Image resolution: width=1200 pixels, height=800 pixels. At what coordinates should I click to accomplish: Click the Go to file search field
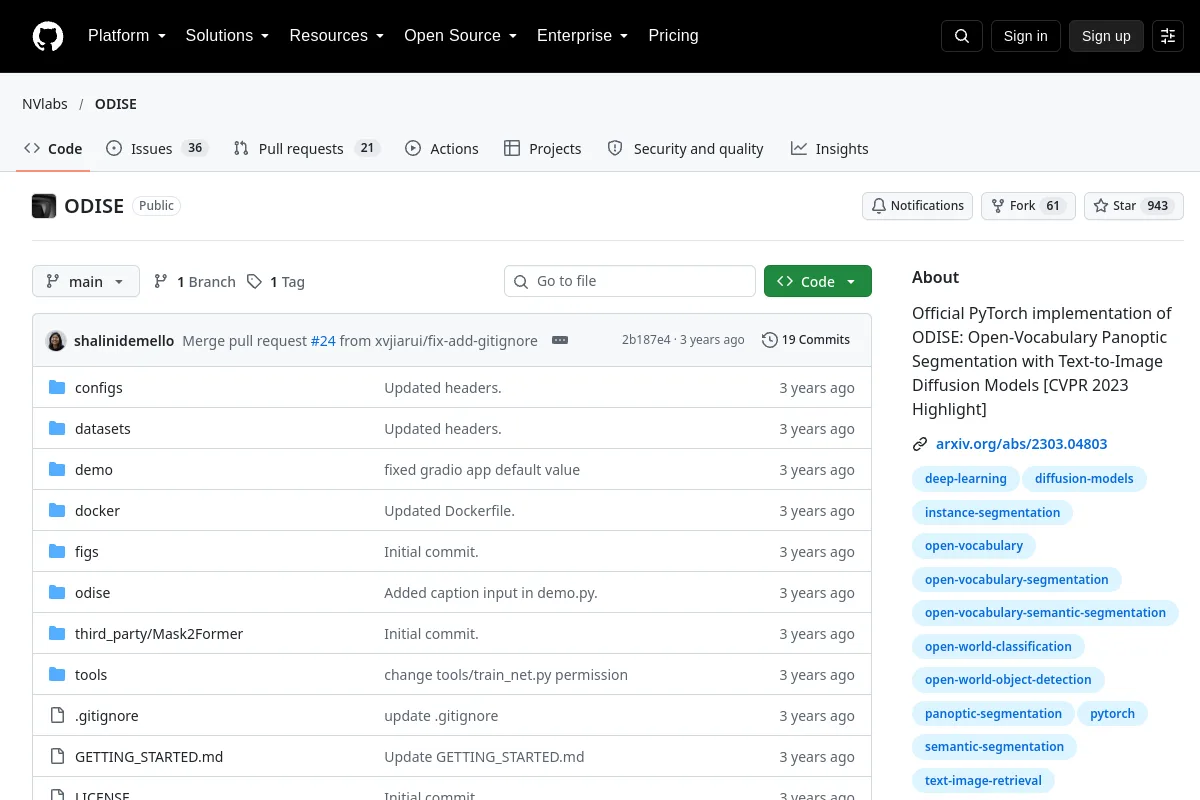630,282
